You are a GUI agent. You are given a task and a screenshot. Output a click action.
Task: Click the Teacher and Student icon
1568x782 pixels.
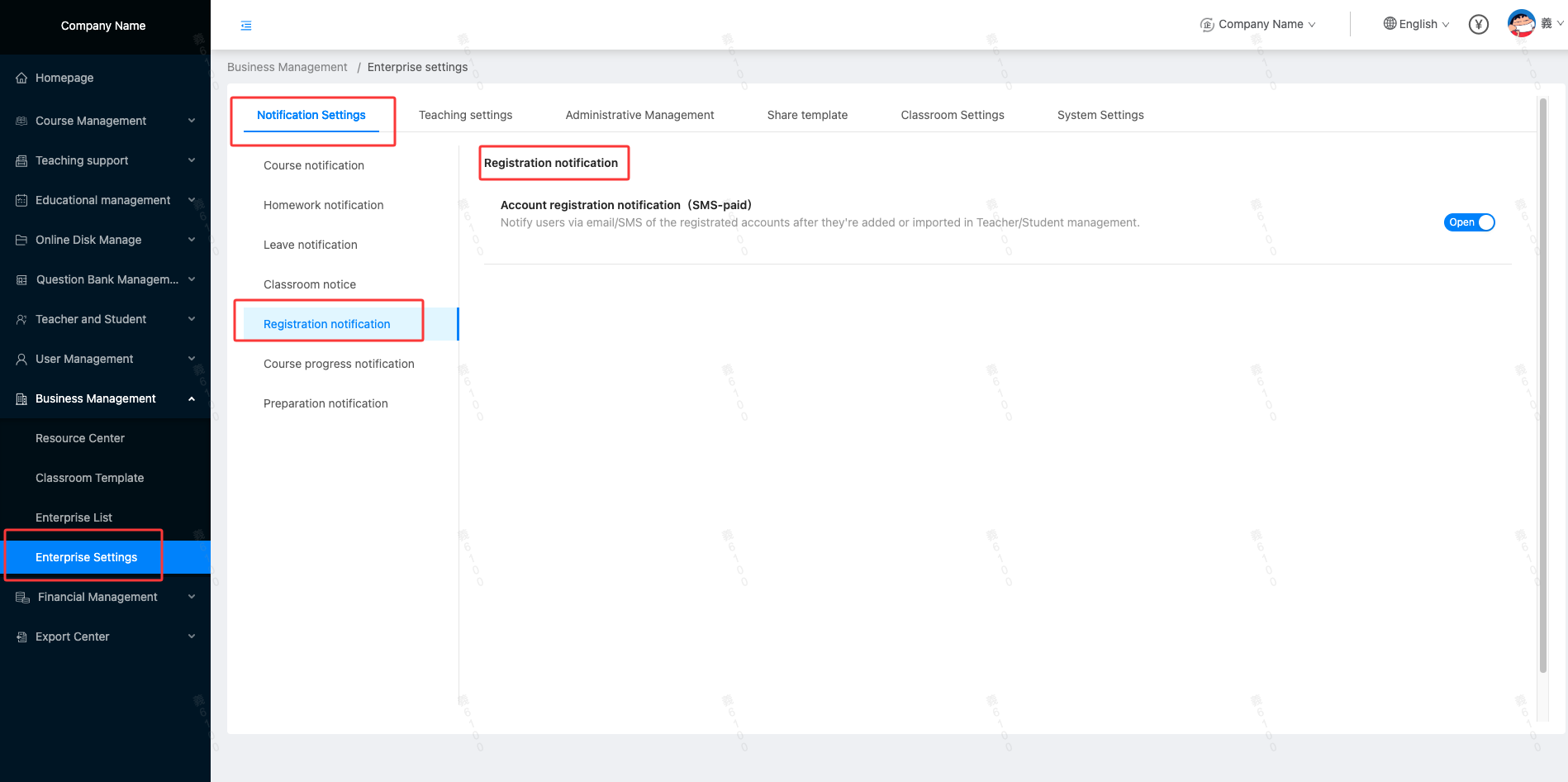(21, 319)
